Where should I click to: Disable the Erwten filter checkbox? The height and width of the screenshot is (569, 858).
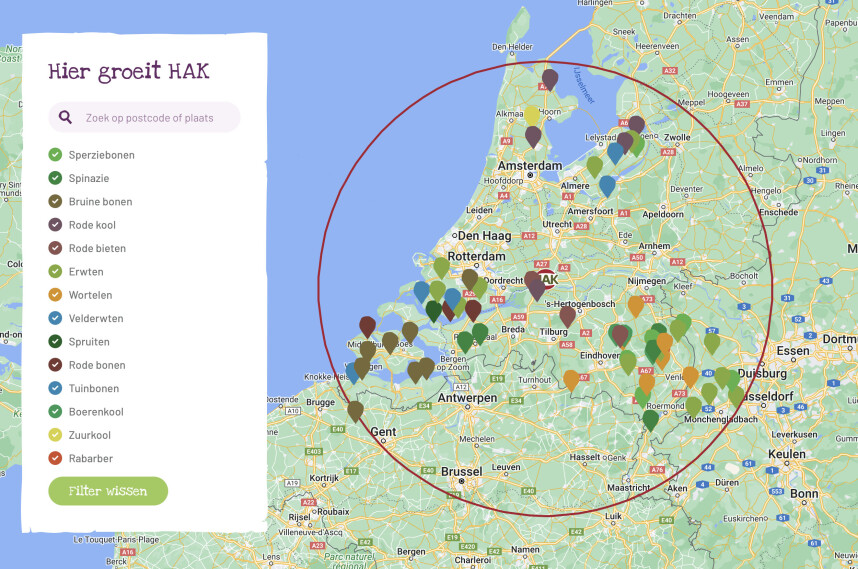[55, 271]
